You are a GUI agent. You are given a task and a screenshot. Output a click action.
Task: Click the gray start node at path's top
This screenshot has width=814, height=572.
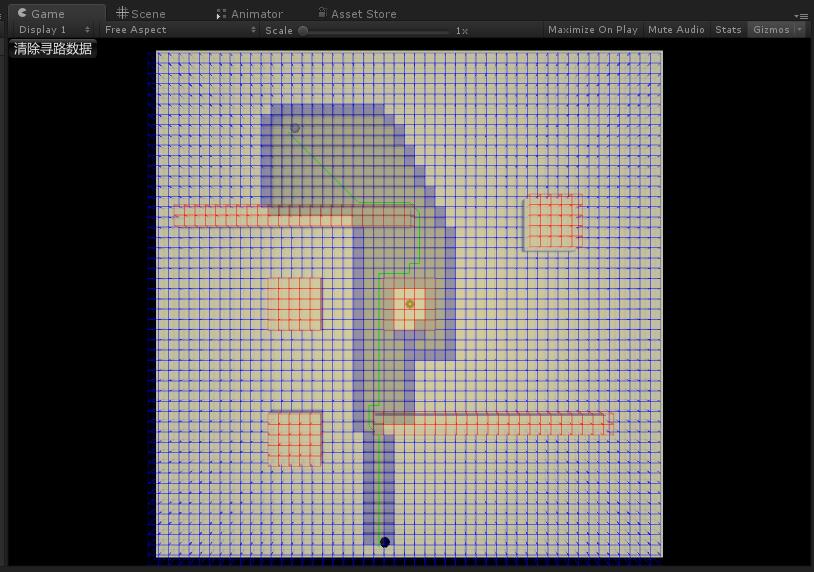pos(295,128)
